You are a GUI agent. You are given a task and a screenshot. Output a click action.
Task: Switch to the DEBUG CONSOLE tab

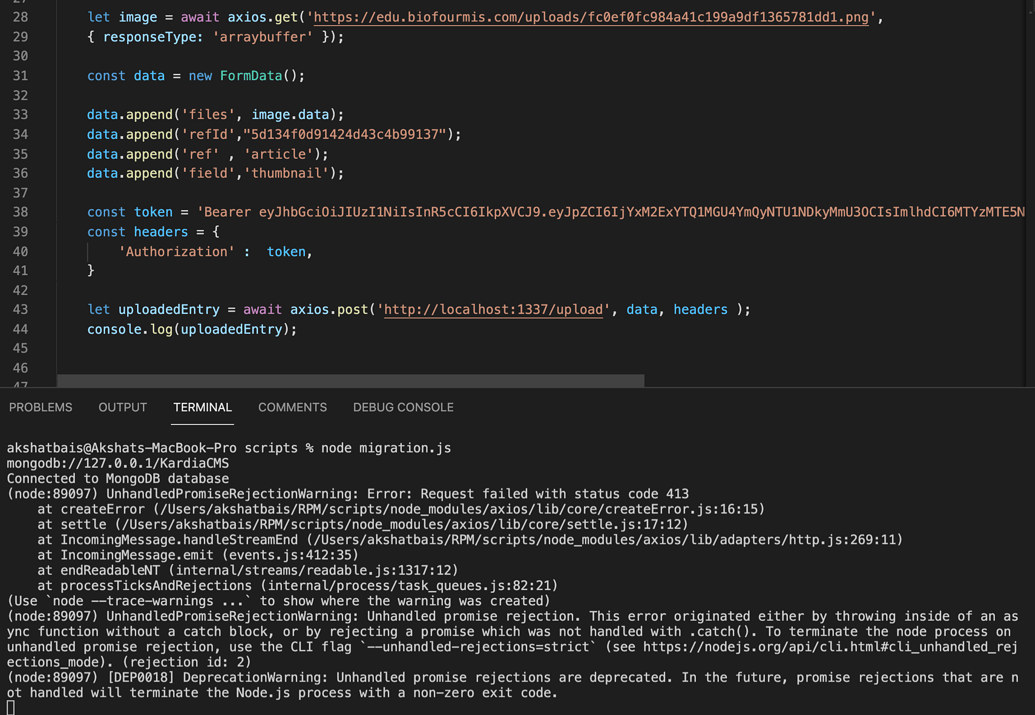[x=403, y=407]
